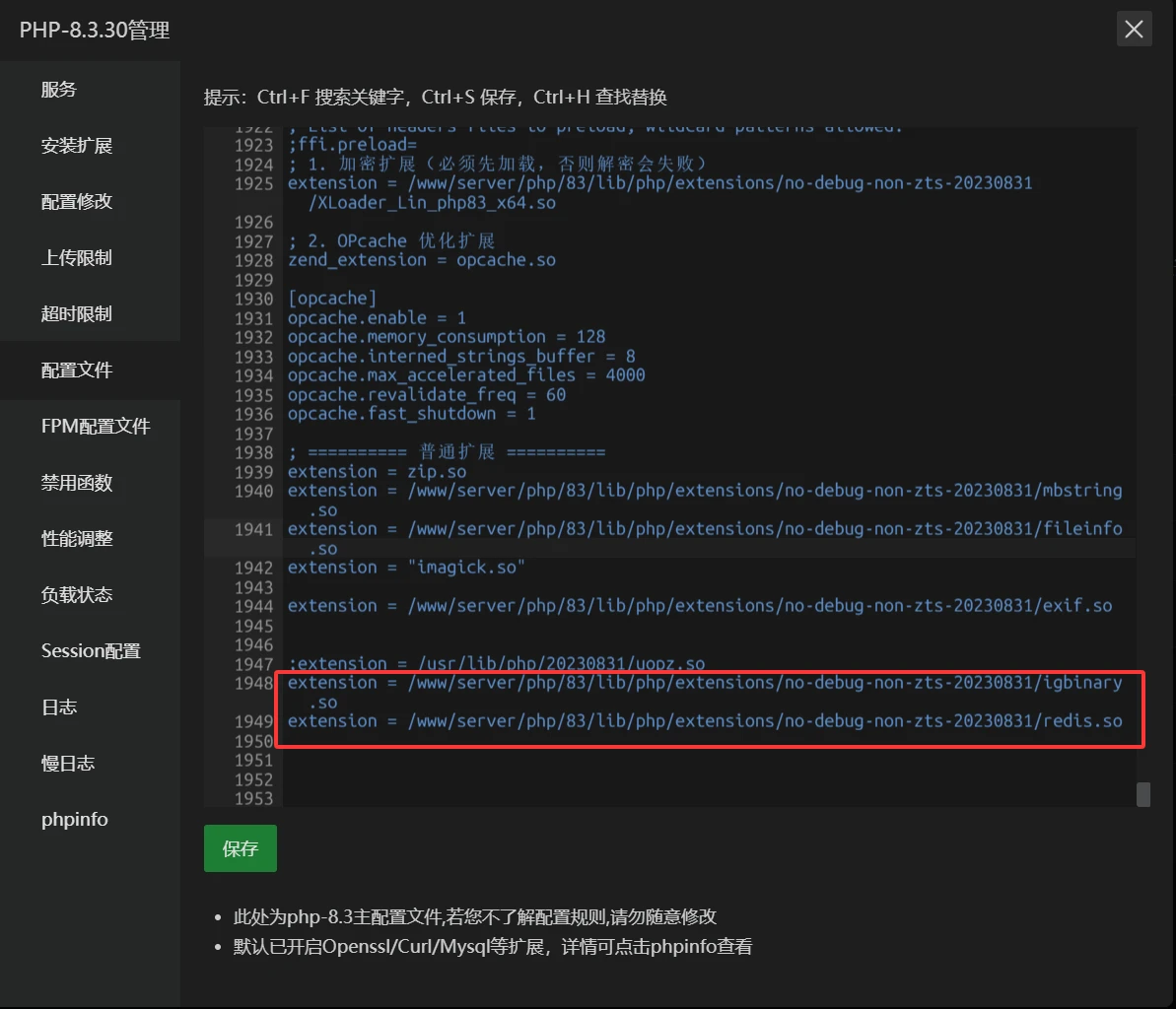Open 上传限制 settings
Viewport: 1176px width, 1009px height.
tap(77, 258)
